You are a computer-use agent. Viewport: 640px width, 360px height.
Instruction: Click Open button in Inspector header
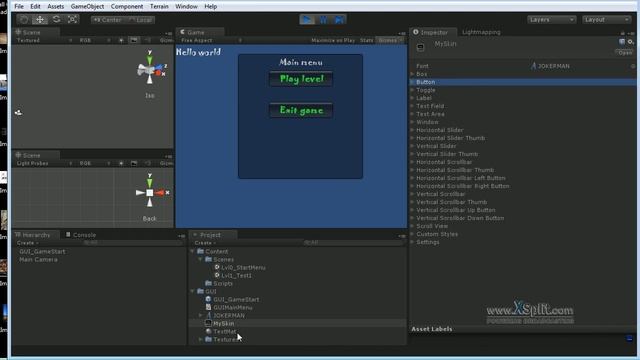click(x=624, y=53)
